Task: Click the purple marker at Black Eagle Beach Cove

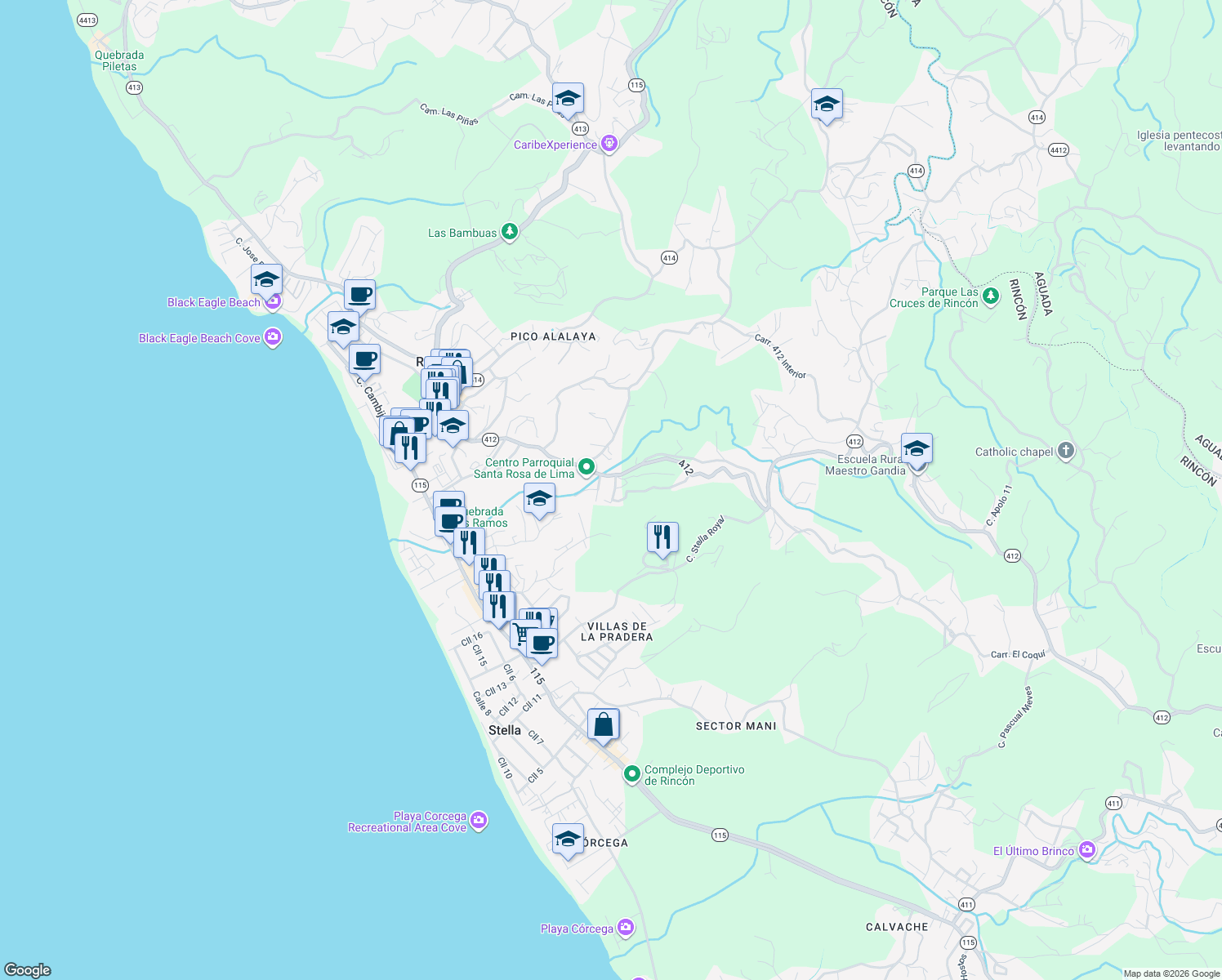Action: tap(273, 337)
